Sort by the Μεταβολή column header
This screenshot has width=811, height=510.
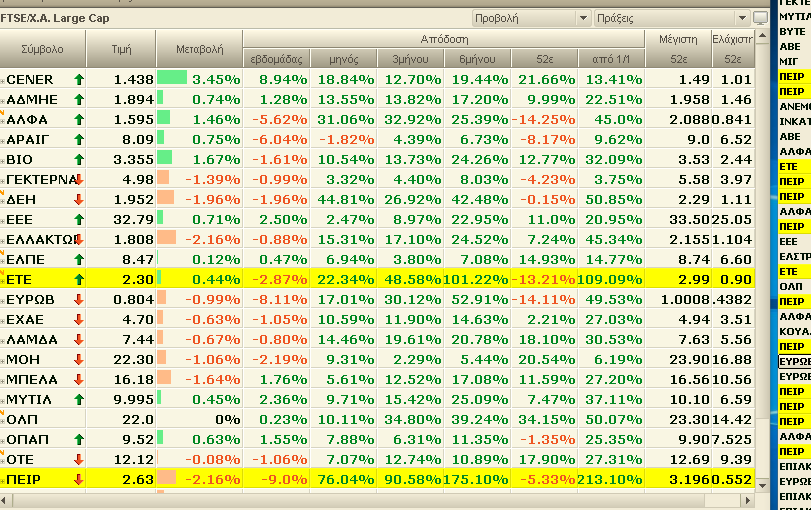pyautogui.click(x=199, y=49)
